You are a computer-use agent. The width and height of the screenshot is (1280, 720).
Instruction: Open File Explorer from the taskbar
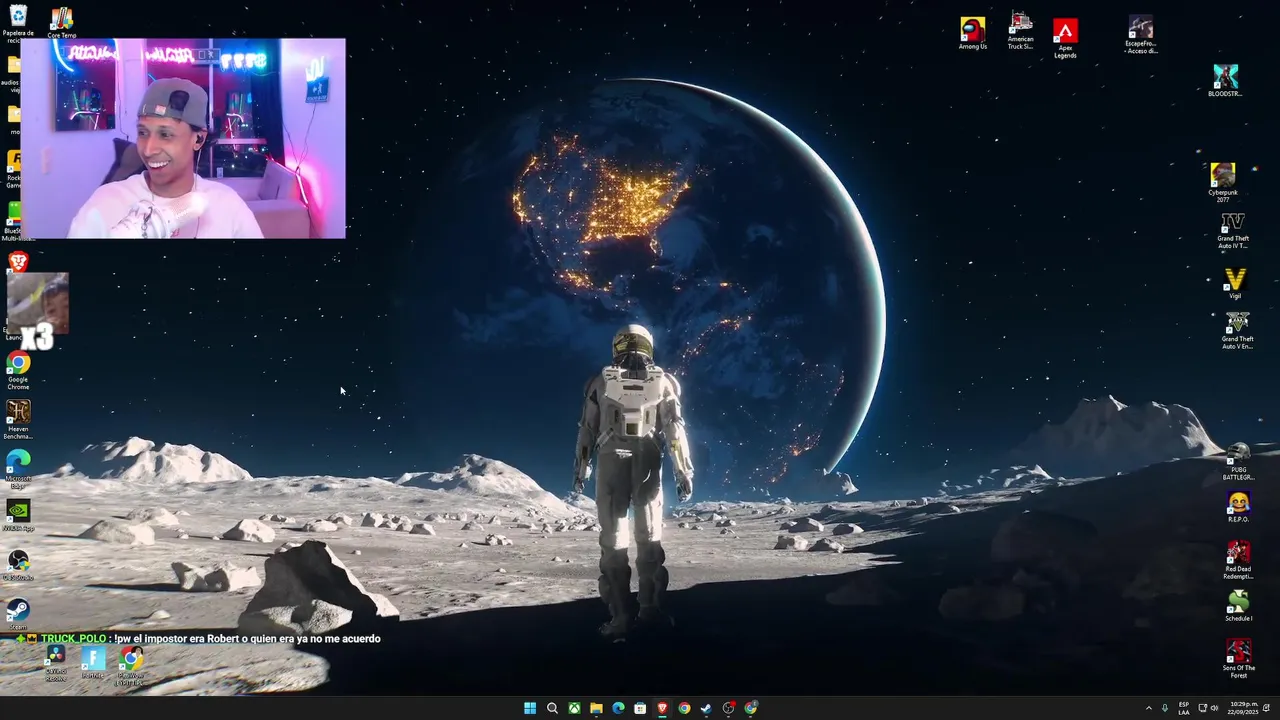[596, 708]
